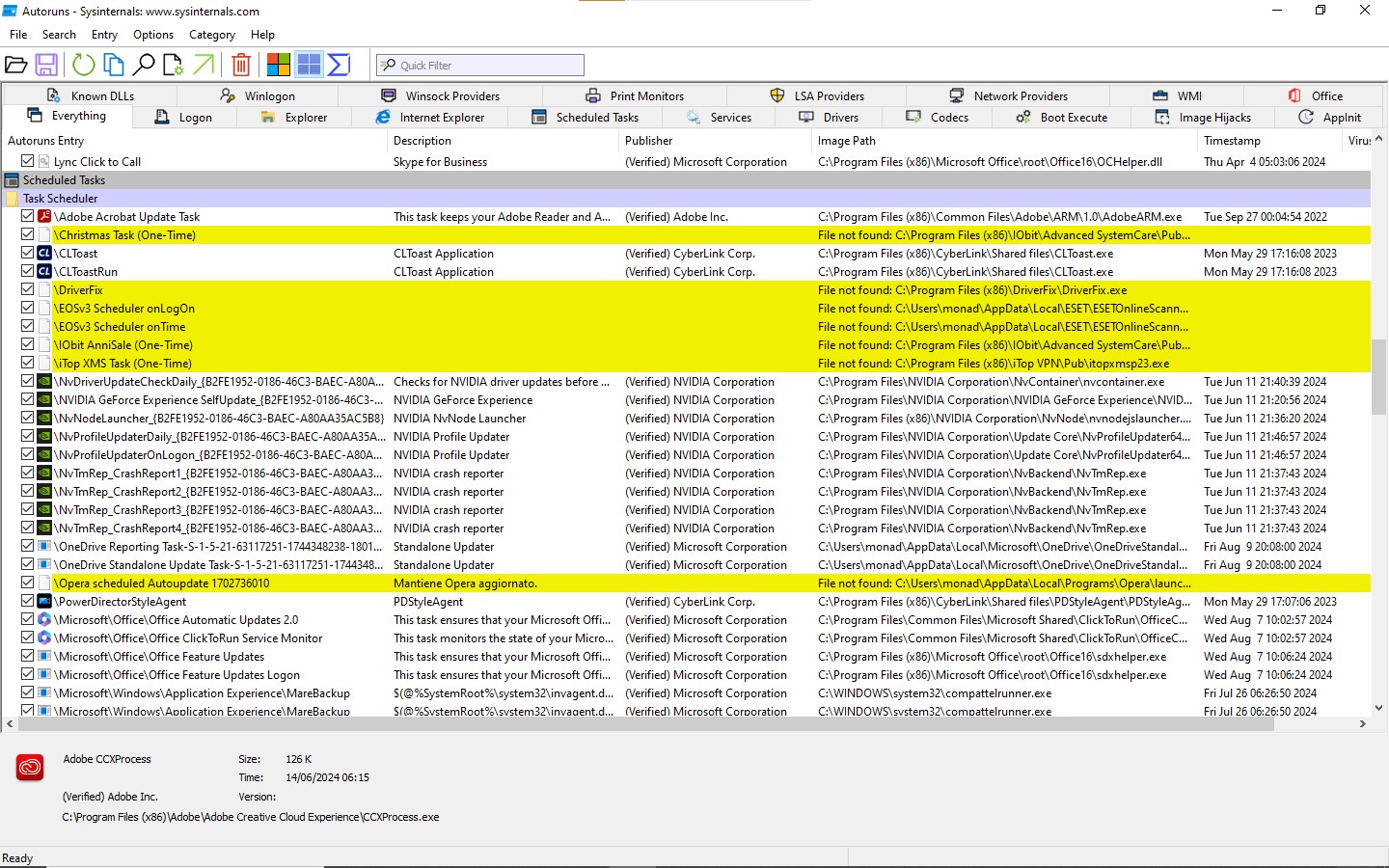
Task: Open the Entry menu
Action: click(104, 35)
